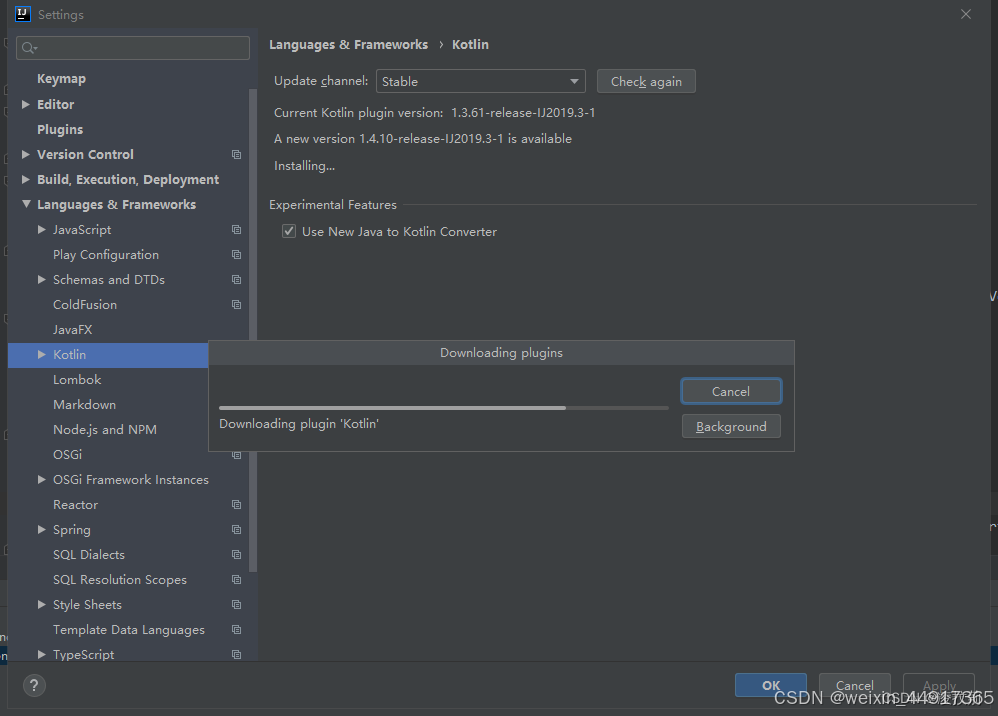Click the project-level icon beside Style Sheets
998x716 pixels.
click(x=236, y=605)
